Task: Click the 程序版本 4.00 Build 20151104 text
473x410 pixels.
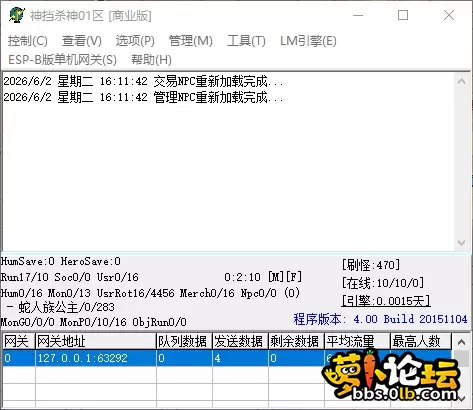Action: (x=380, y=319)
